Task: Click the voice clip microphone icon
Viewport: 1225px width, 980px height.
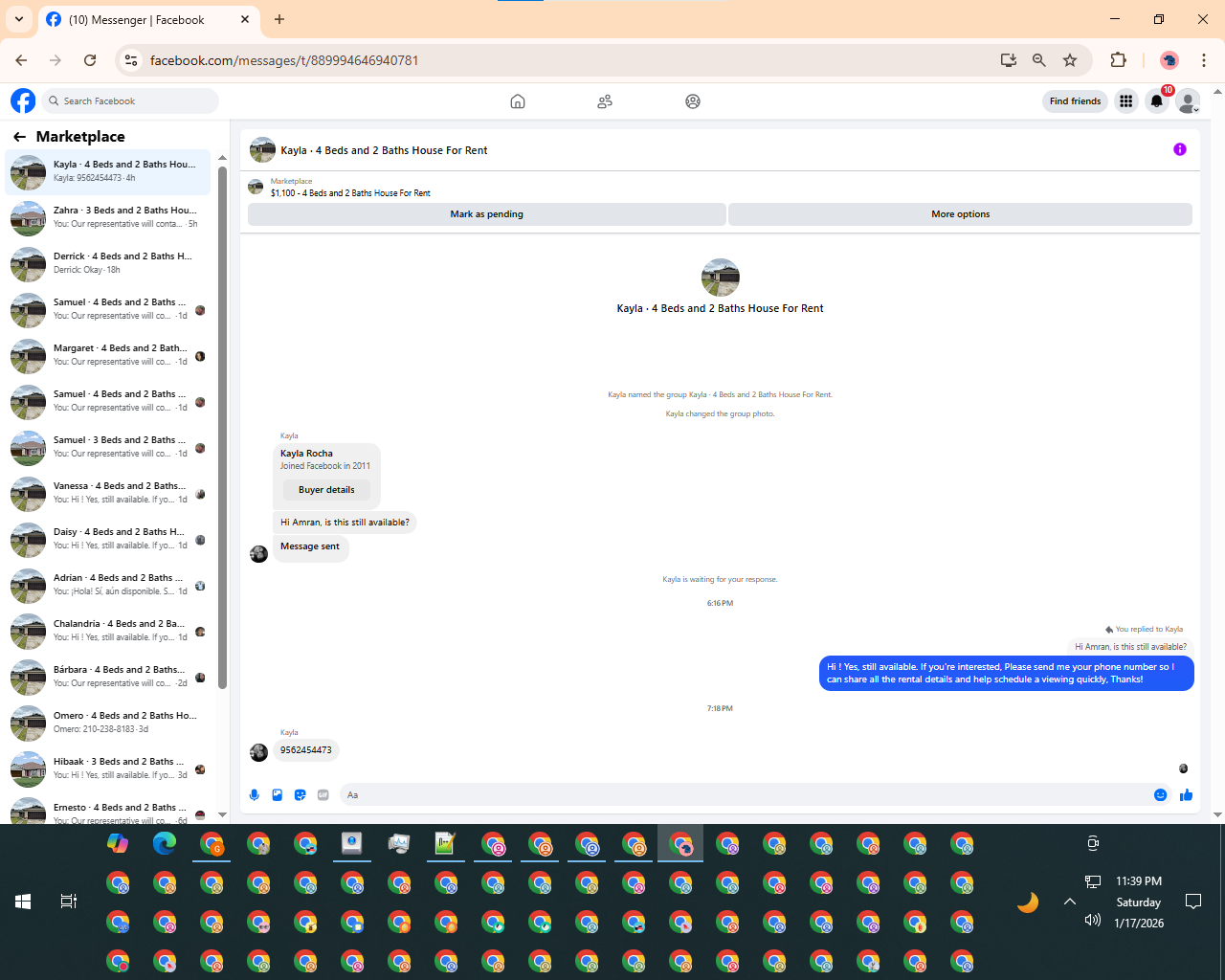Action: click(x=255, y=794)
